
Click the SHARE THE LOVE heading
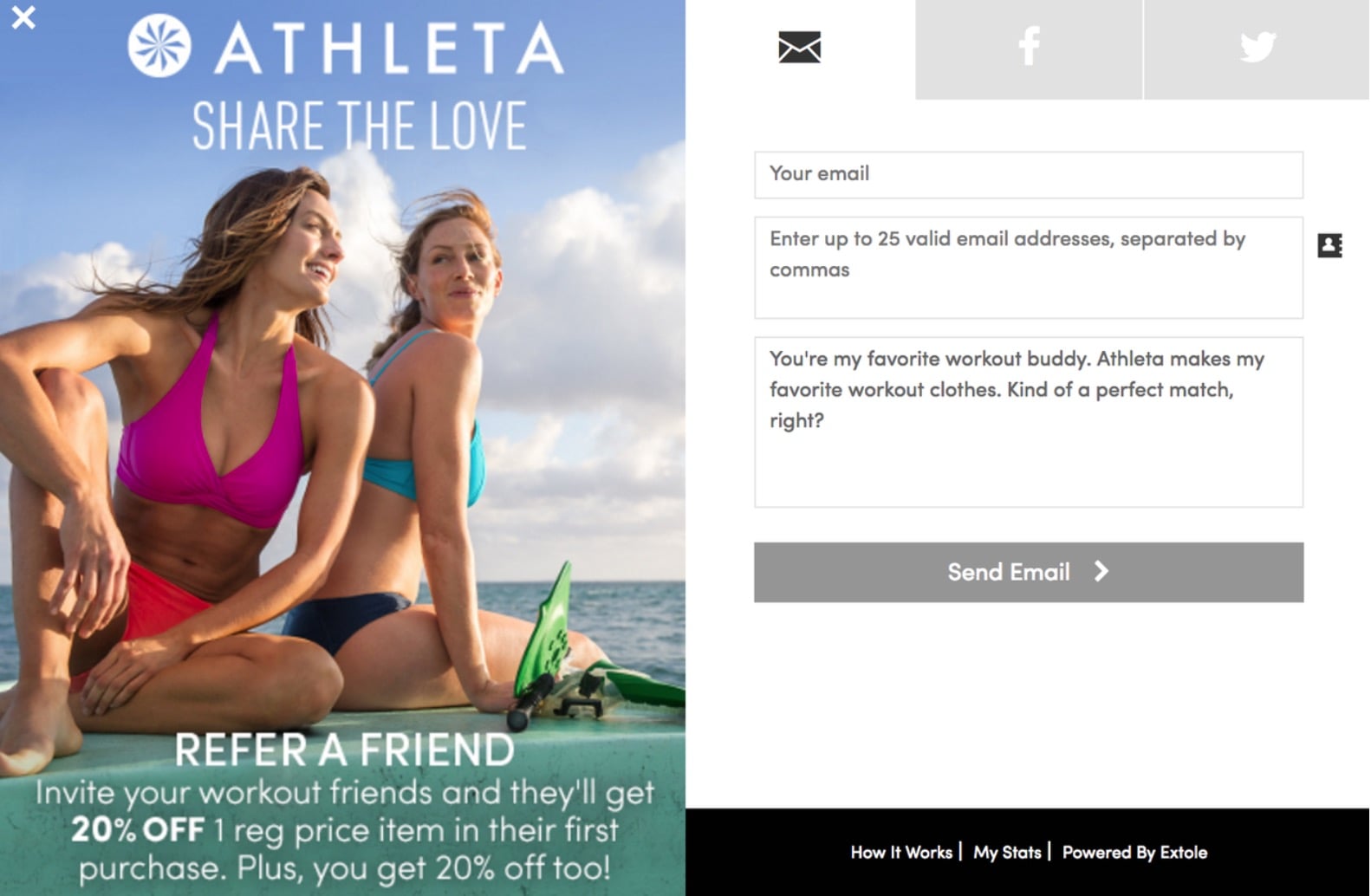coord(359,126)
